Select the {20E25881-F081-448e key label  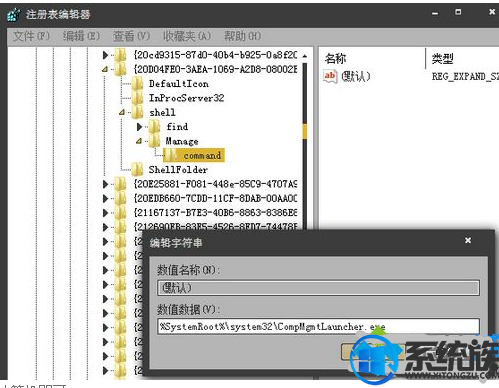tap(215, 184)
